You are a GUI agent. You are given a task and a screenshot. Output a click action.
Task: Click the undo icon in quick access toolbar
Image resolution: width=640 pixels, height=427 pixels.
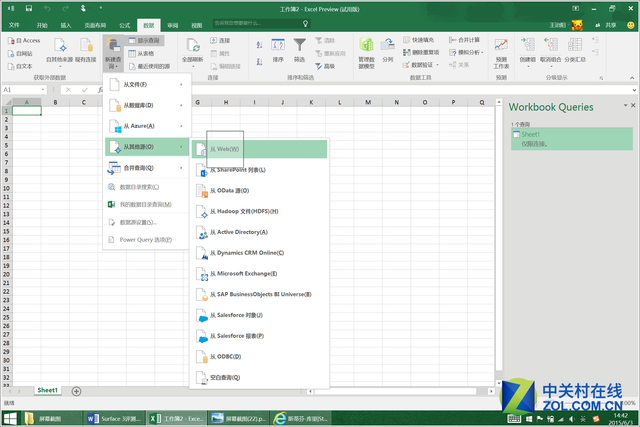47,8
